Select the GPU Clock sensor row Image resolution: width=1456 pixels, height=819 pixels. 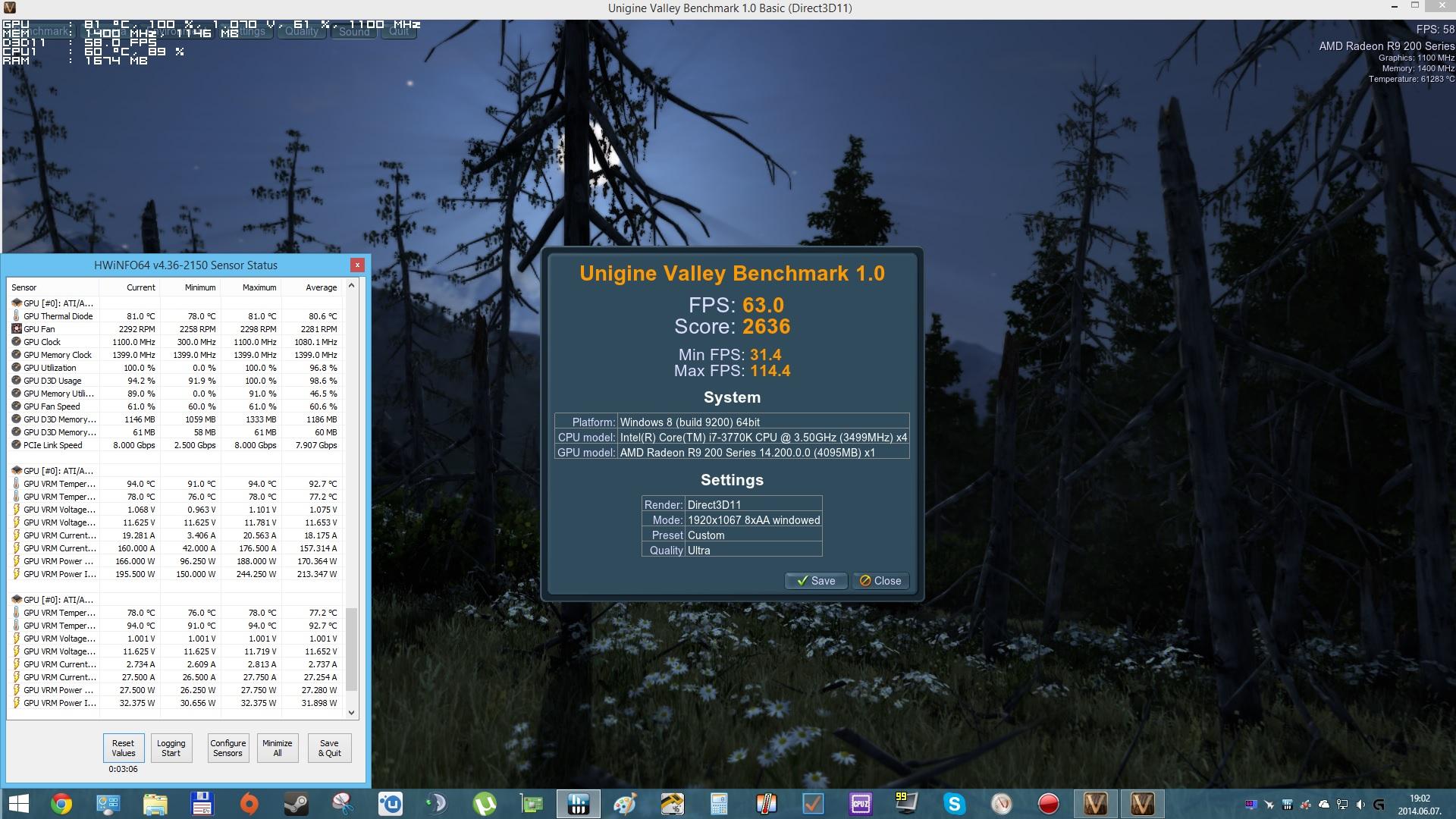click(174, 342)
